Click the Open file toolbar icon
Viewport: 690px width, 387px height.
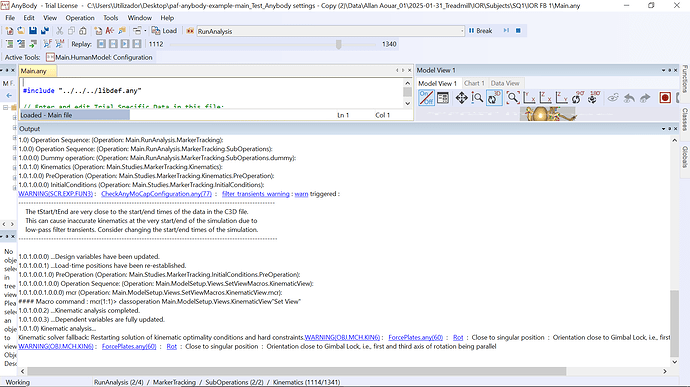click(21, 31)
